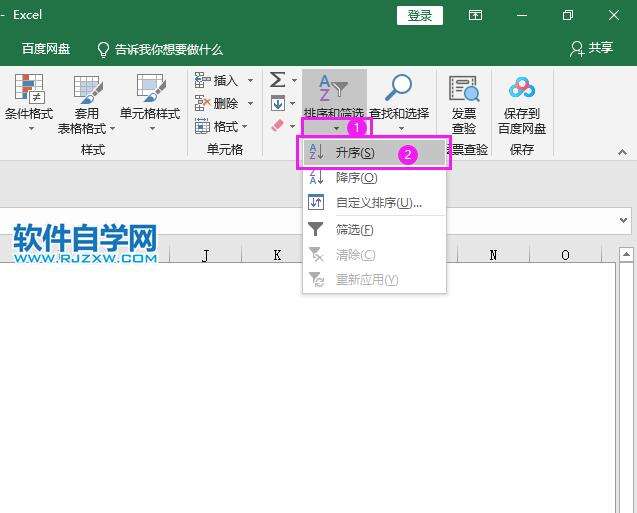
Task: Click ribbon display options icon in title bar
Action: pyautogui.click(x=475, y=15)
